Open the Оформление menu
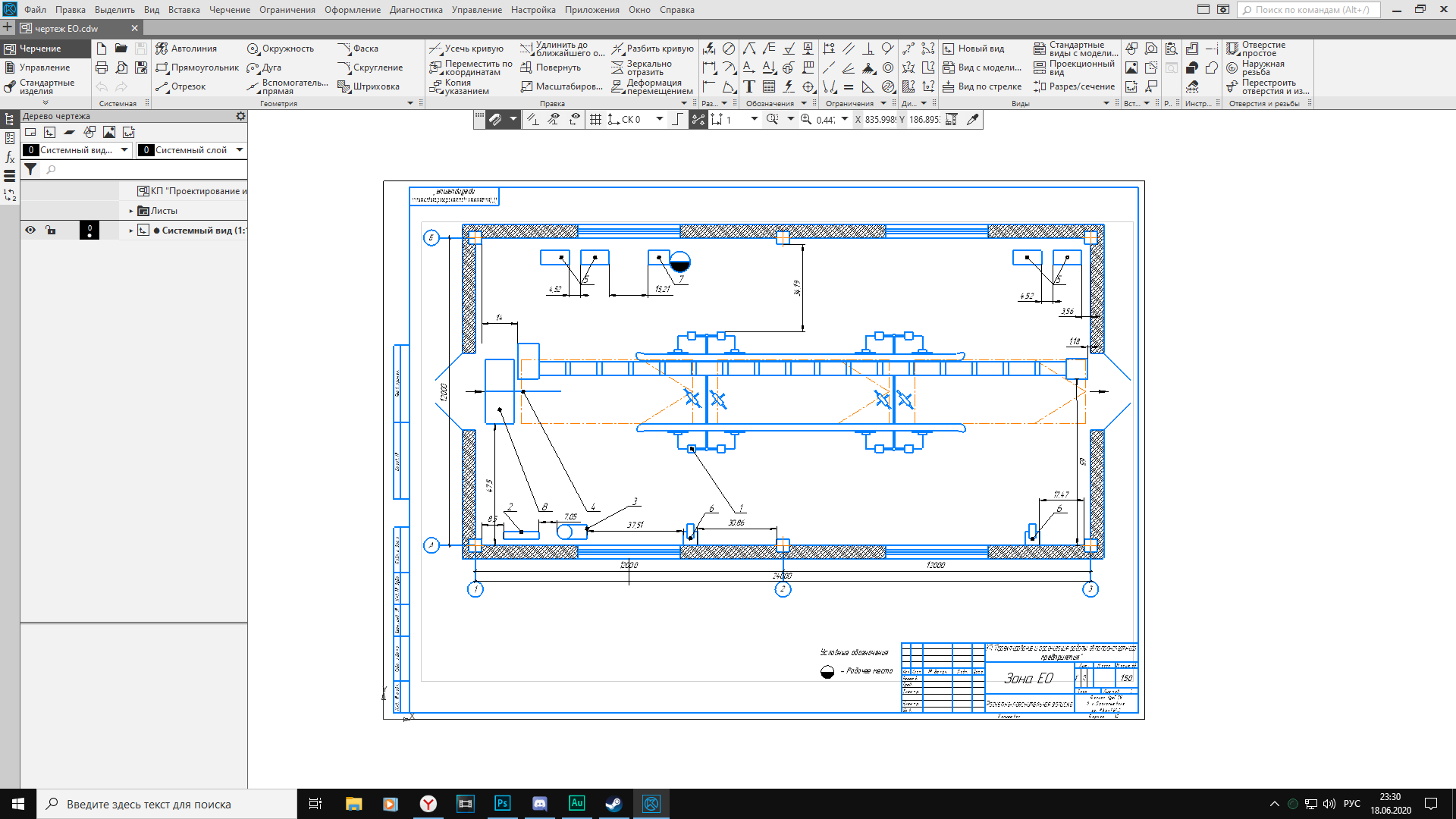The image size is (1456, 819). click(x=353, y=10)
